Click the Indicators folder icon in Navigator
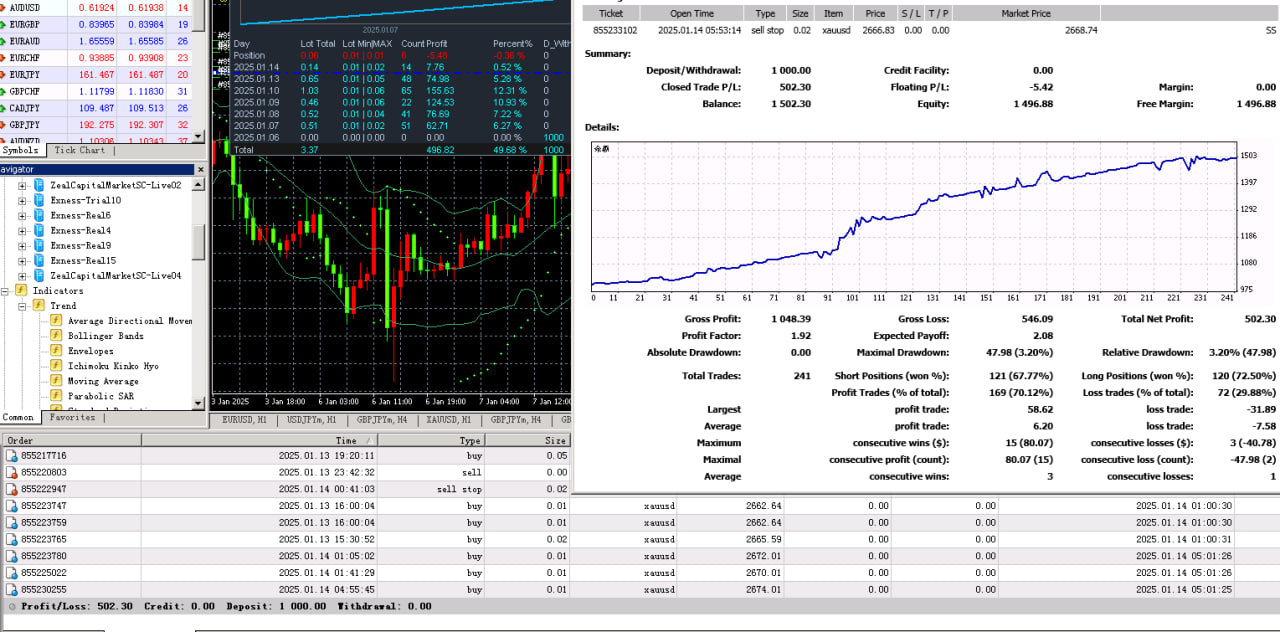This screenshot has width=1280, height=632. coord(21,290)
